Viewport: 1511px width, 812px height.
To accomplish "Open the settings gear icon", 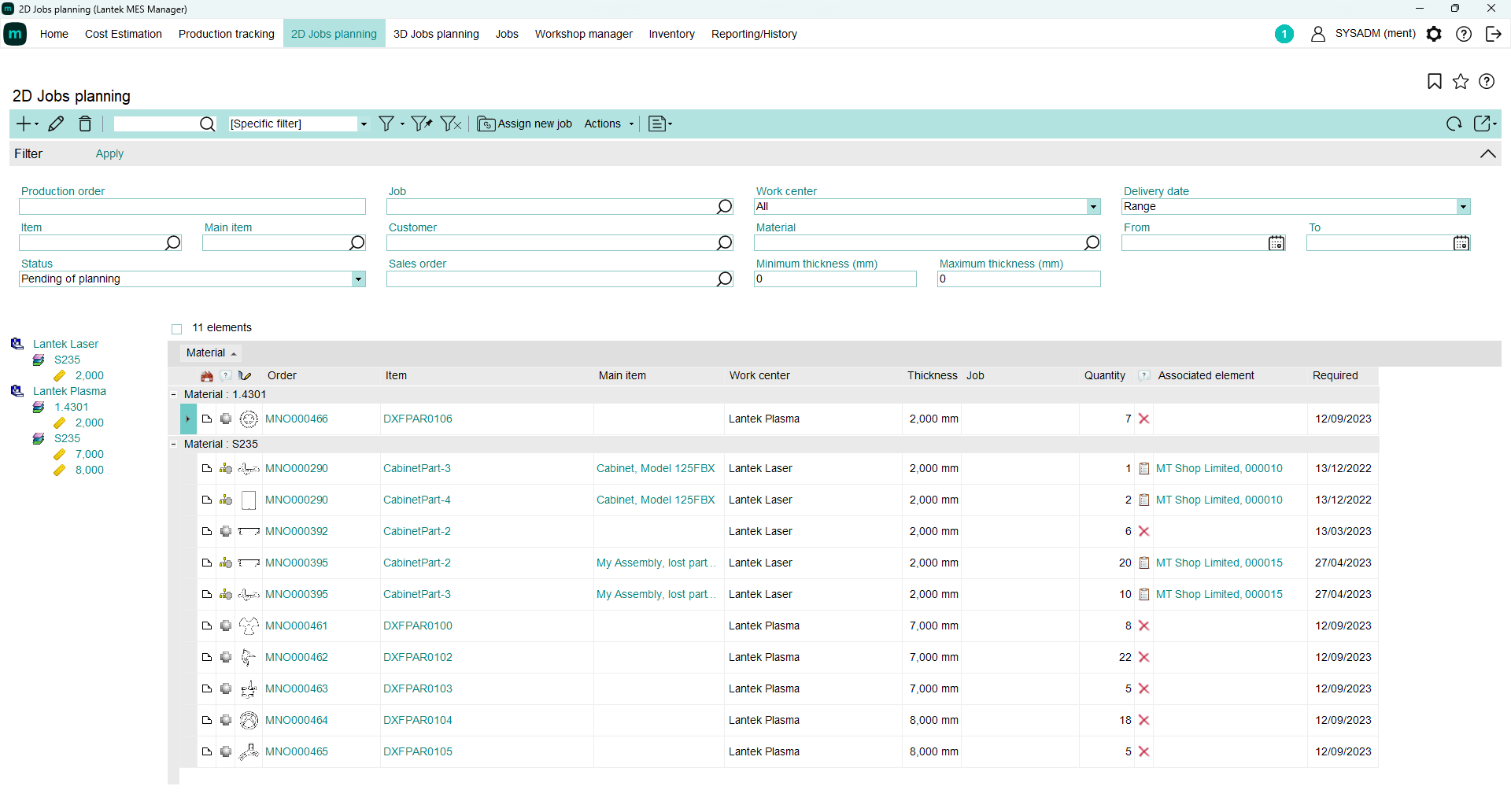I will 1434,34.
